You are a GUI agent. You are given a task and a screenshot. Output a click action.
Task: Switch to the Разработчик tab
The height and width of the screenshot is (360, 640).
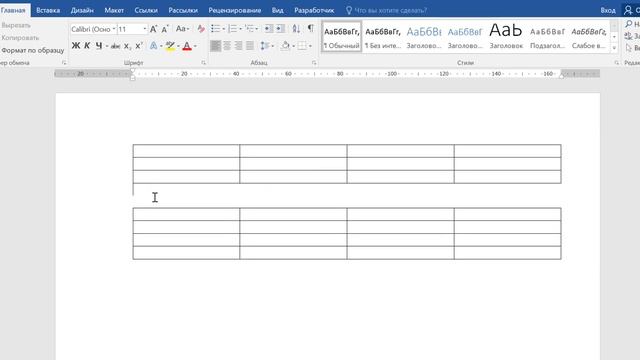(x=314, y=10)
